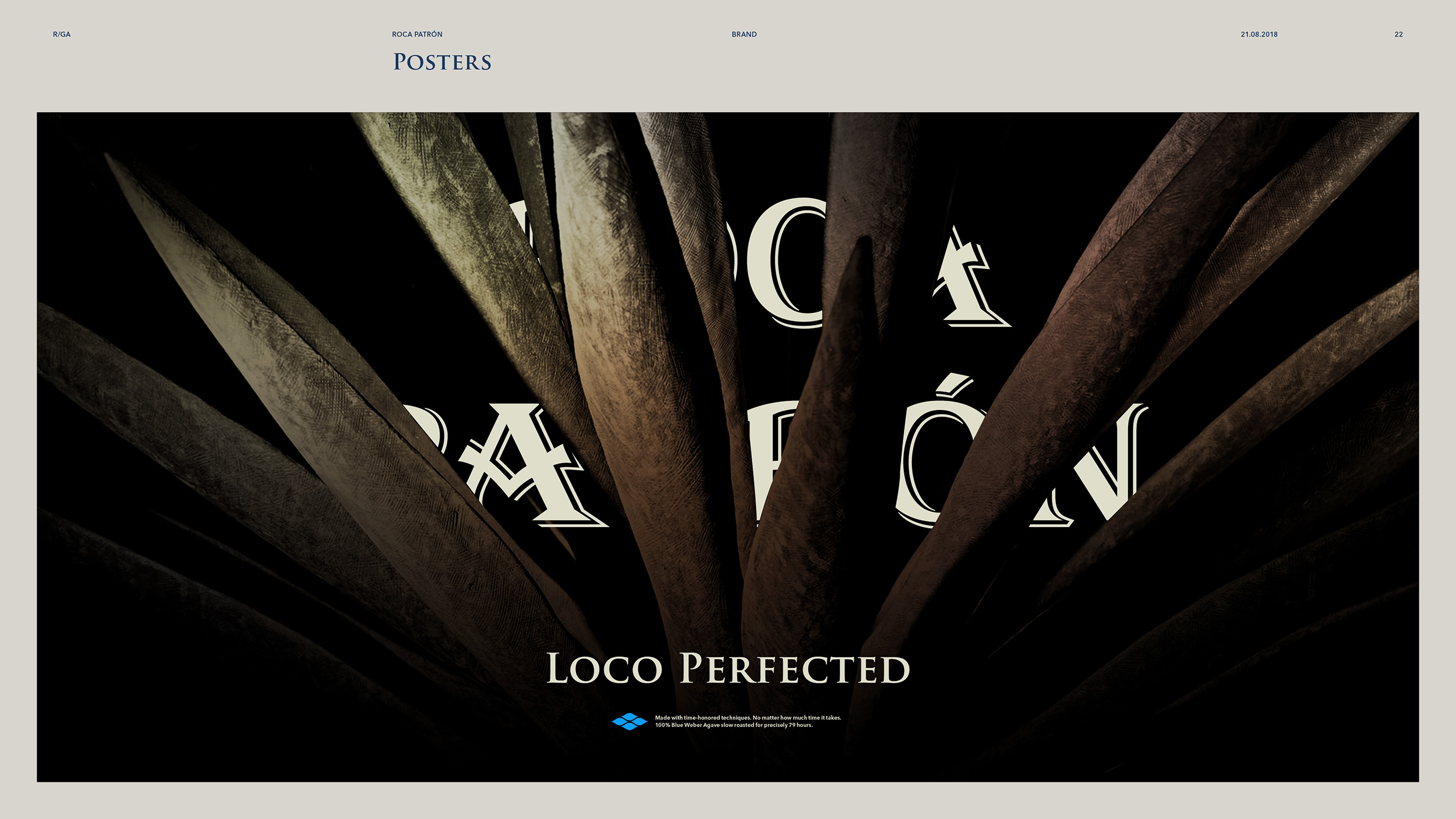Screen dimensions: 1456x819
Task: Click the word Loco in tagline
Action: (x=605, y=668)
